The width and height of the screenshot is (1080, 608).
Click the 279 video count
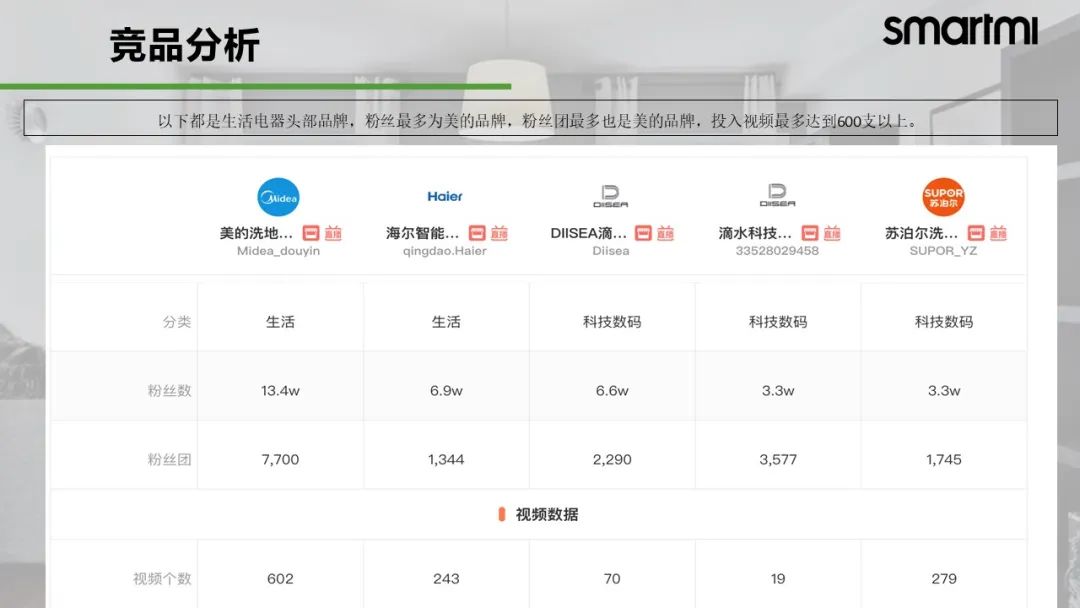[944, 579]
